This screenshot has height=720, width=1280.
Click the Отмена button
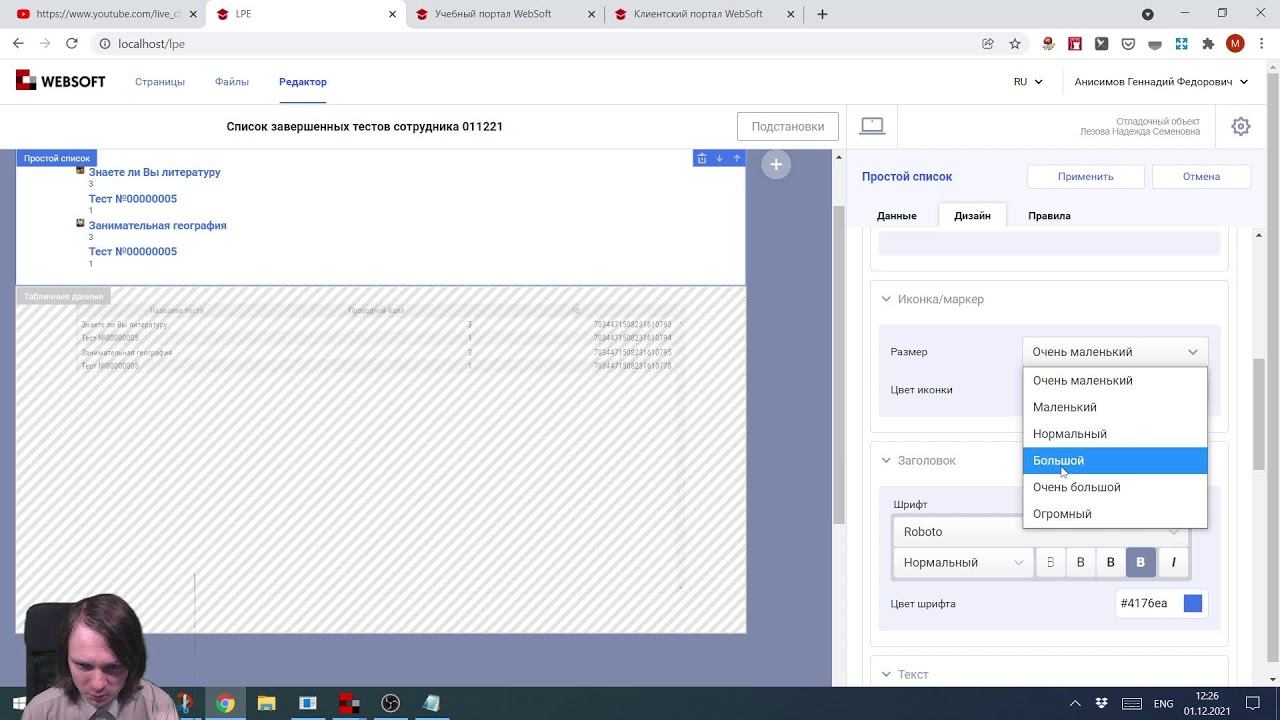click(x=1201, y=176)
